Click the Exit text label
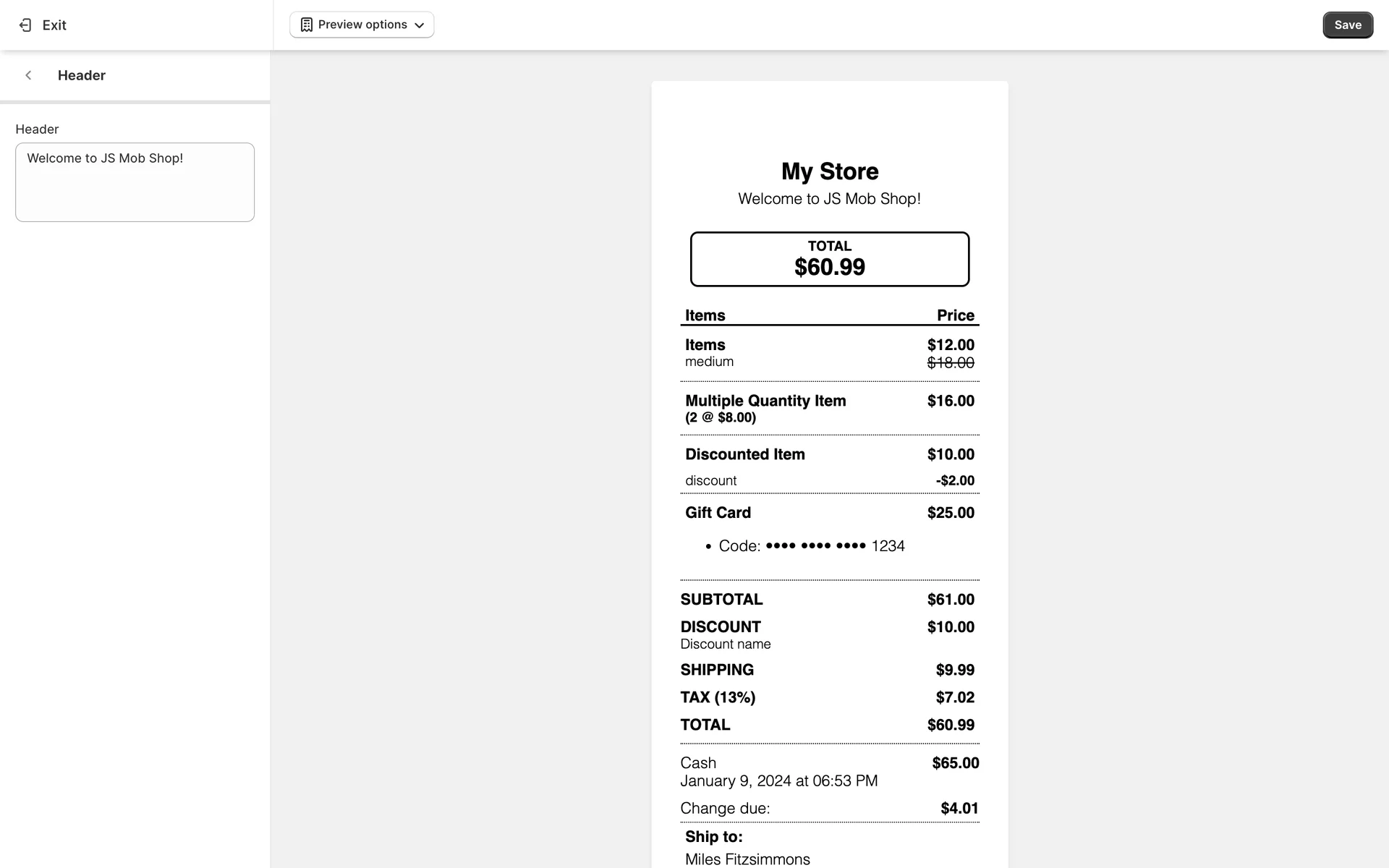 pos(54,25)
